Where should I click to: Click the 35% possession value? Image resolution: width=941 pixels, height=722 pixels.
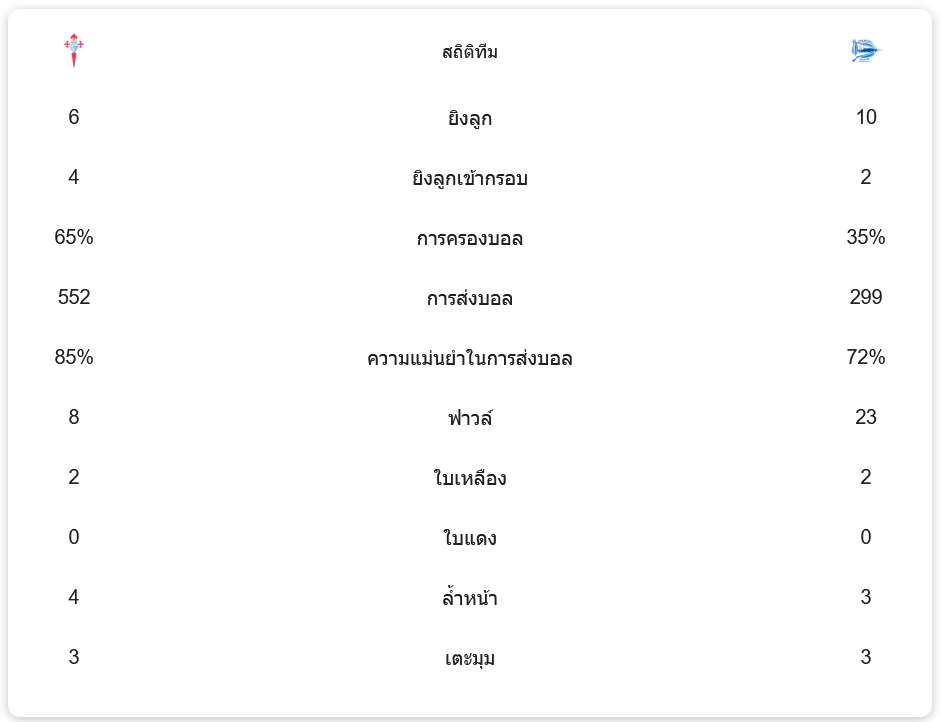866,237
